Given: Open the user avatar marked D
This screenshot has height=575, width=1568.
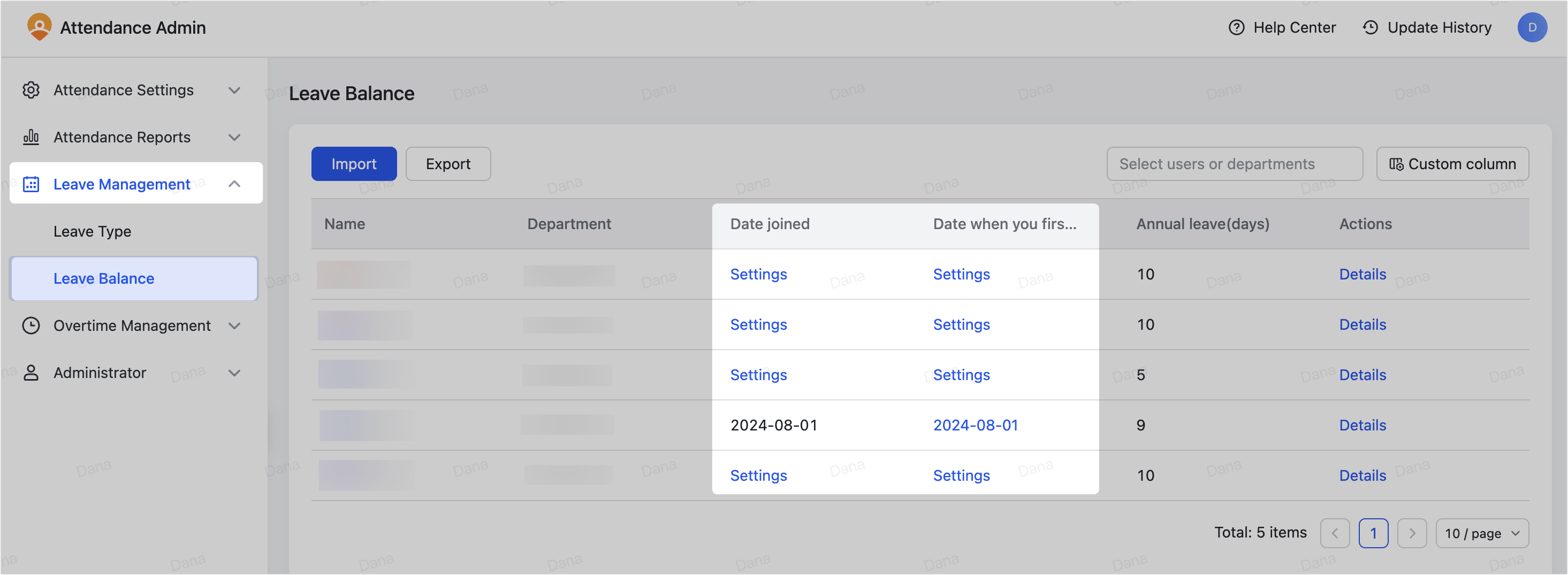Looking at the screenshot, I should (x=1533, y=27).
